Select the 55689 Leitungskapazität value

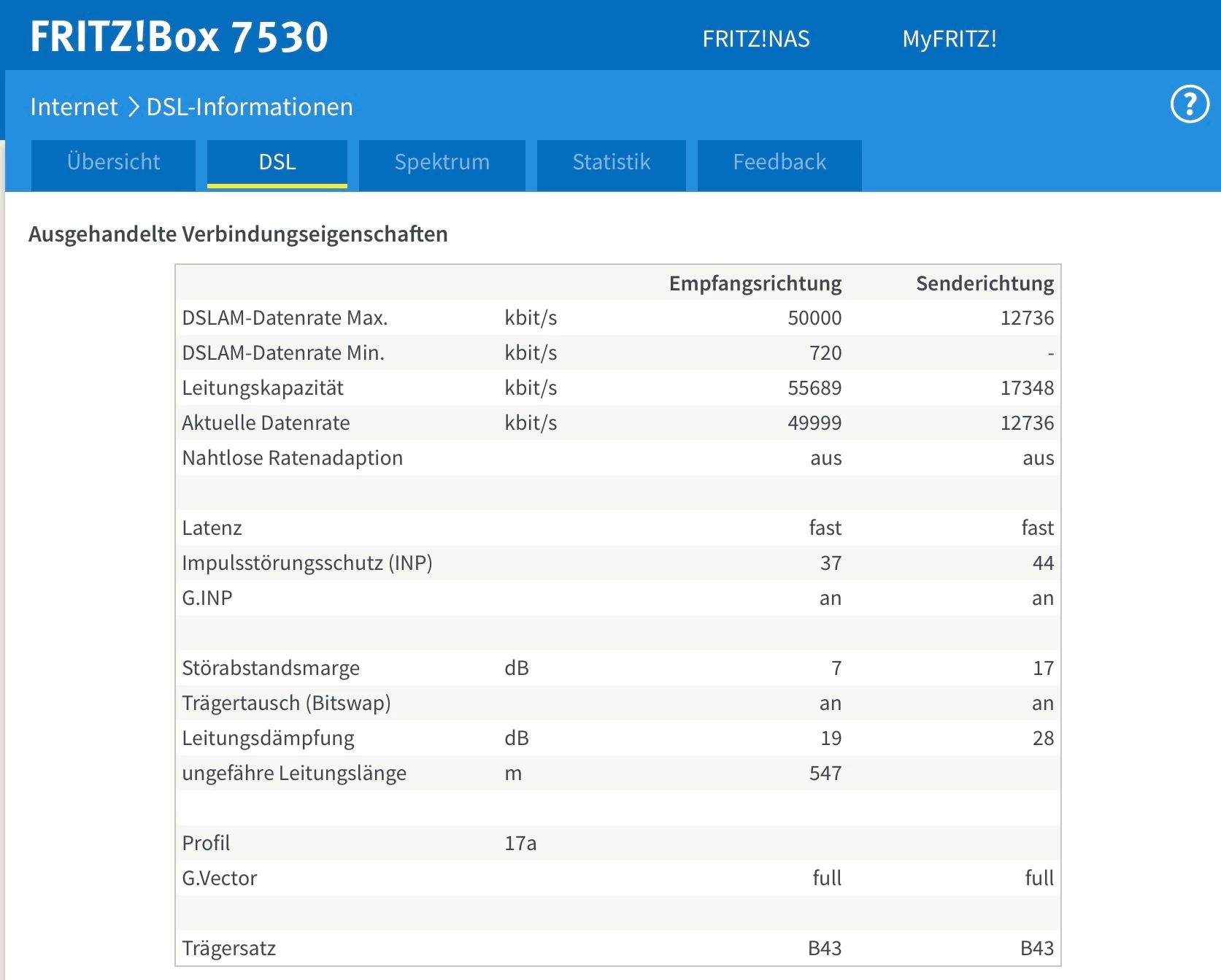(814, 388)
